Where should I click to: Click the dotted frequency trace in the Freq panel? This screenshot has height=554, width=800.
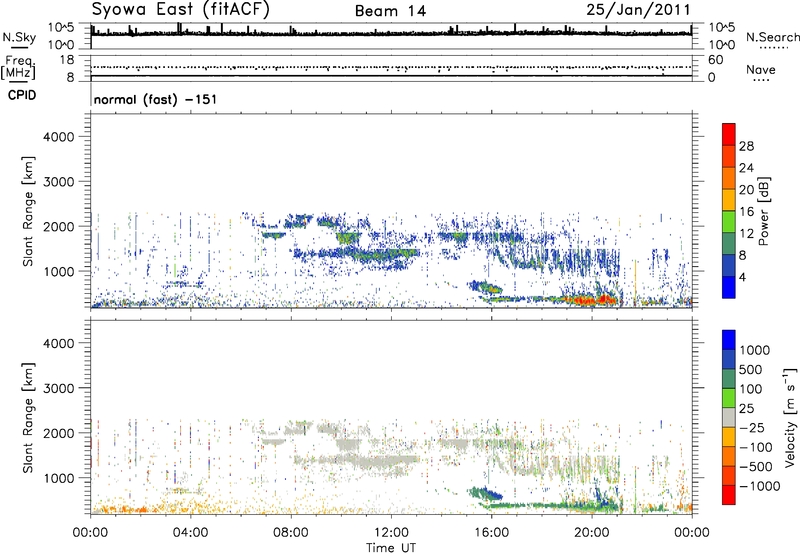(x=391, y=67)
